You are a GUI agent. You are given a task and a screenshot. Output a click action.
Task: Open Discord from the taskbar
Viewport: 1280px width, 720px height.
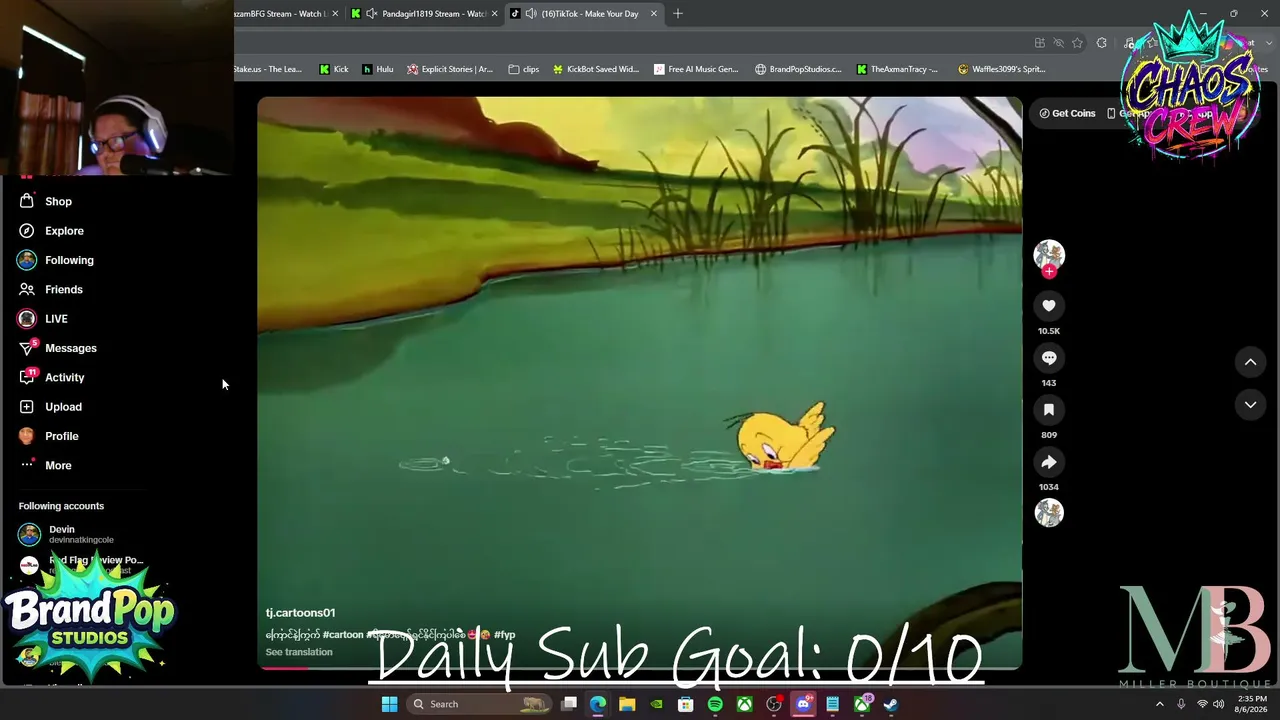click(x=803, y=704)
